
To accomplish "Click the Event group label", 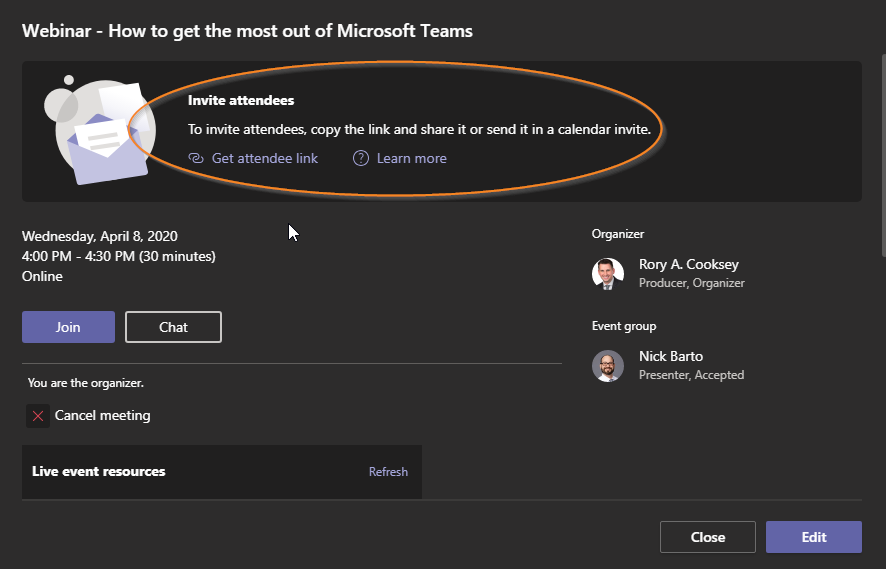I will (x=624, y=326).
